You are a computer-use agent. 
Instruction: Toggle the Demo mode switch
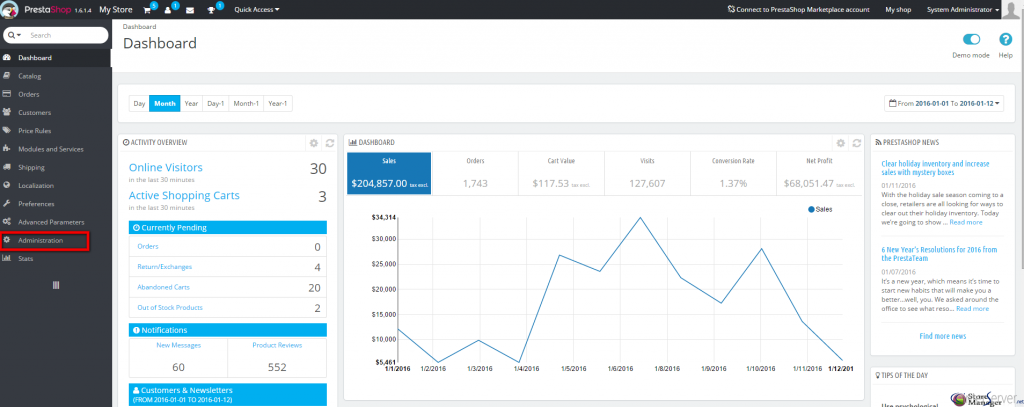tap(971, 40)
